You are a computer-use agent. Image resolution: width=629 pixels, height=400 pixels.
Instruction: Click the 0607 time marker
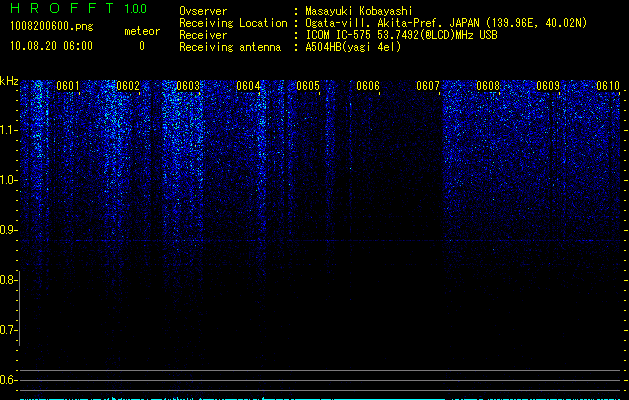click(428, 86)
